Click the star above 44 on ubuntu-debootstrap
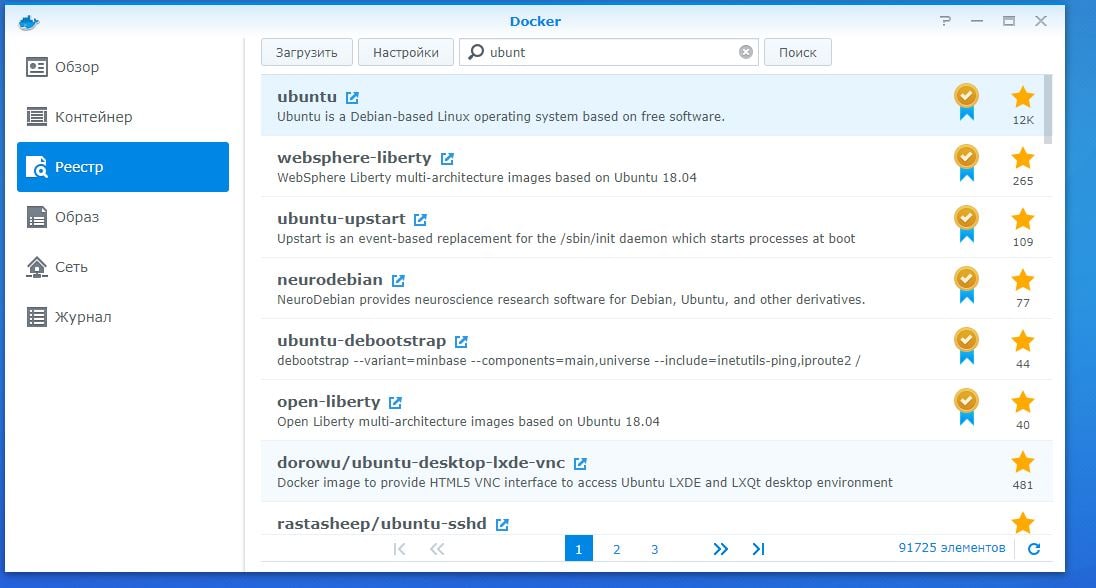Screen dimensions: 1096x588 [x=1023, y=340]
